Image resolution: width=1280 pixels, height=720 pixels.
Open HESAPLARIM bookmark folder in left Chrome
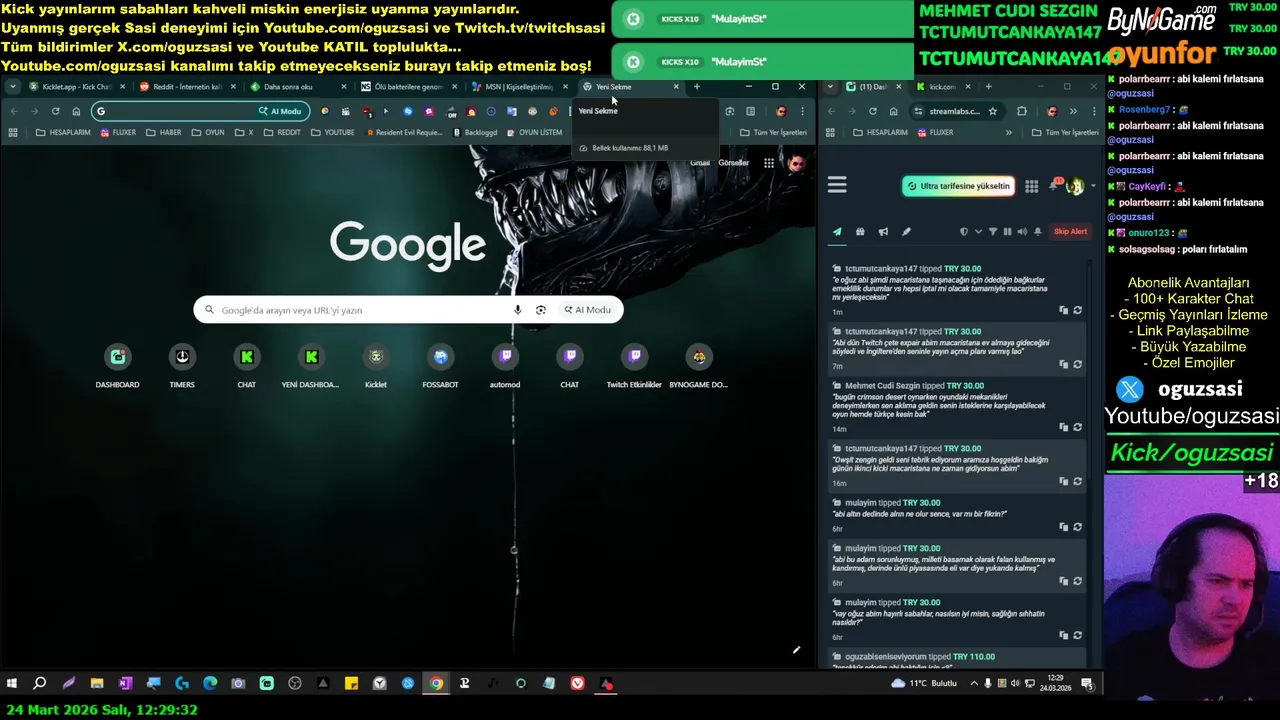pyautogui.click(x=63, y=132)
